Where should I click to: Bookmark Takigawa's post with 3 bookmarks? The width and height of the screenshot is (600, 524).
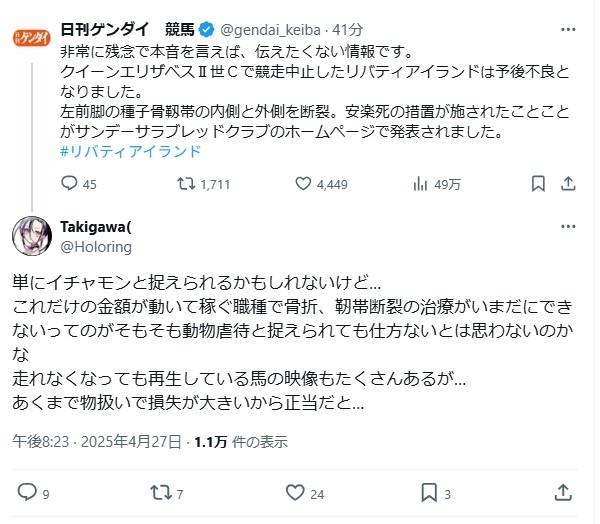click(x=428, y=492)
